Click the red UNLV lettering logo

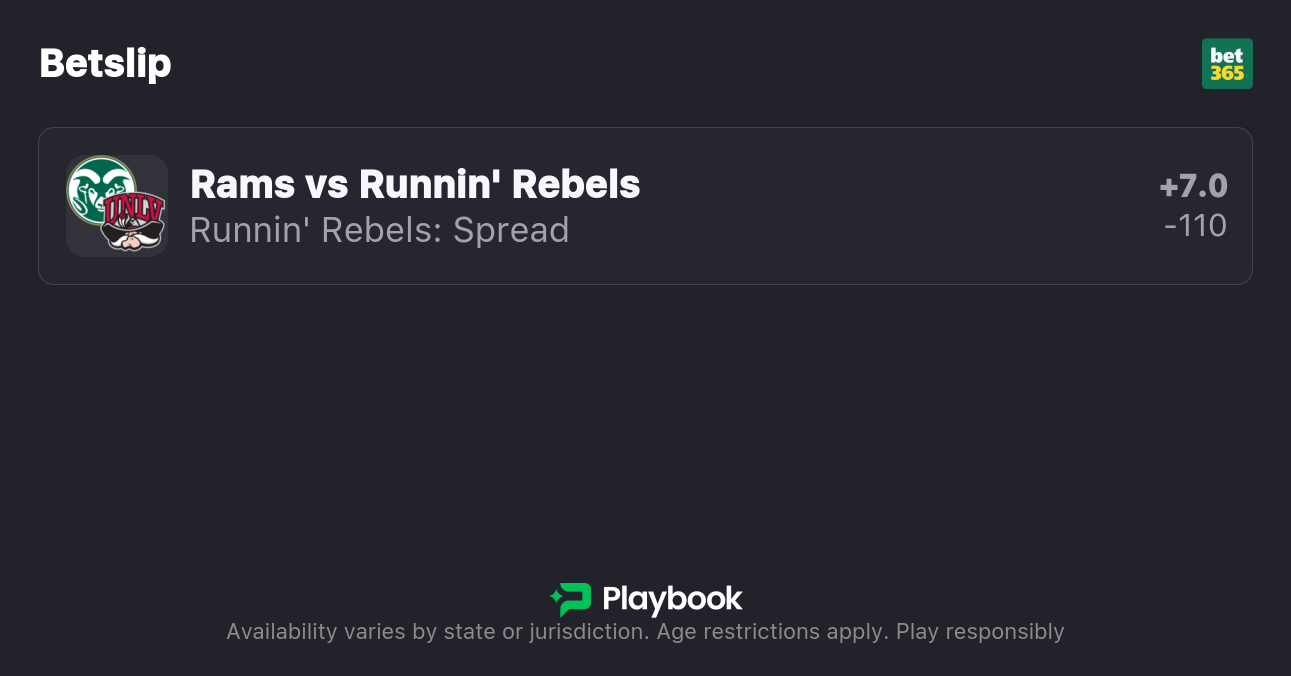coord(132,209)
